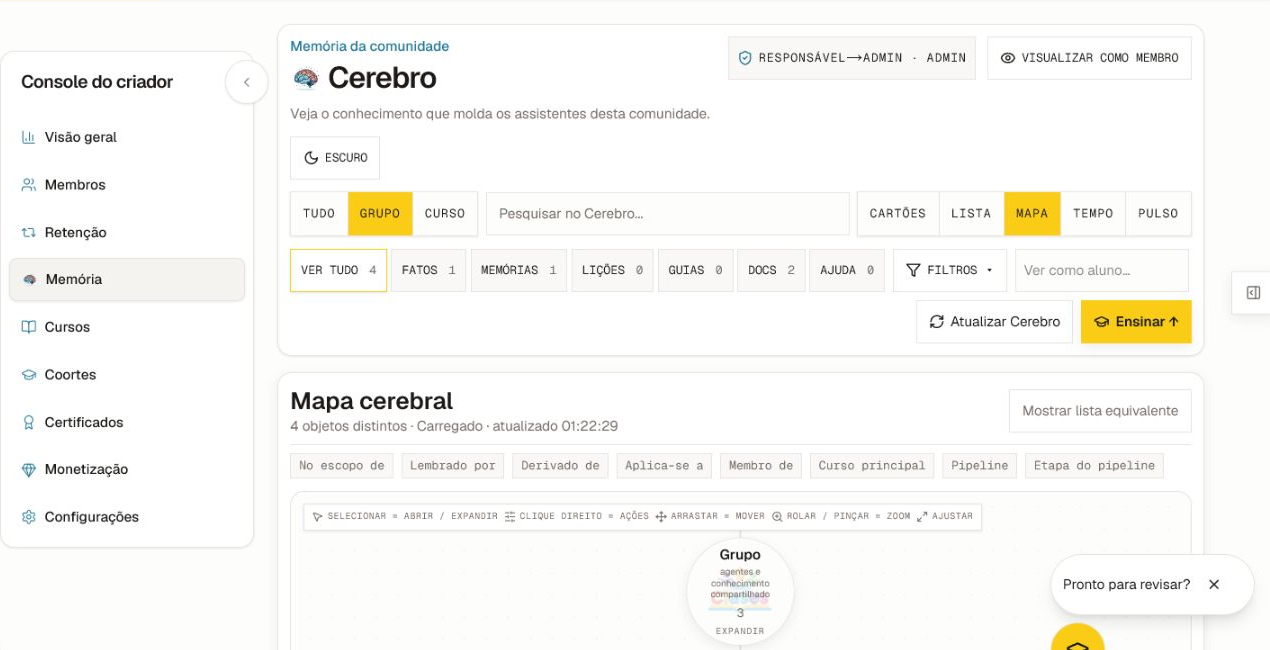1270x650 pixels.
Task: Select Ver tudo 4 filter chip
Action: tap(338, 271)
